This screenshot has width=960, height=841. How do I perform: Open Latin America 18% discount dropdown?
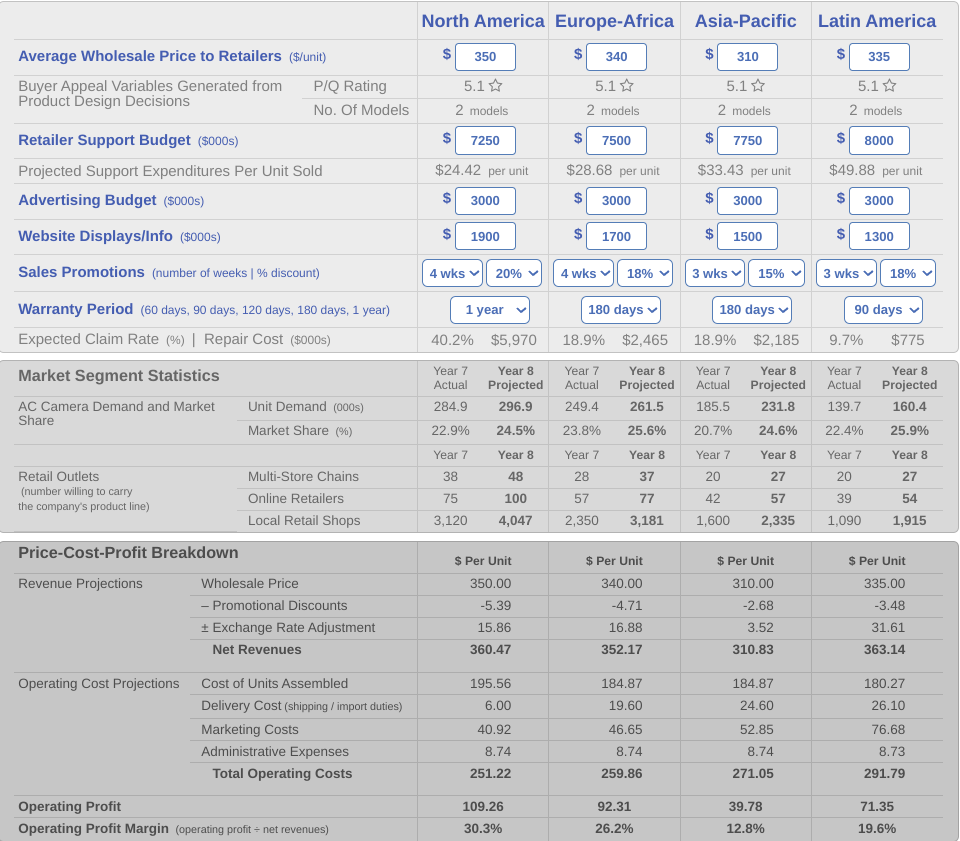(908, 273)
